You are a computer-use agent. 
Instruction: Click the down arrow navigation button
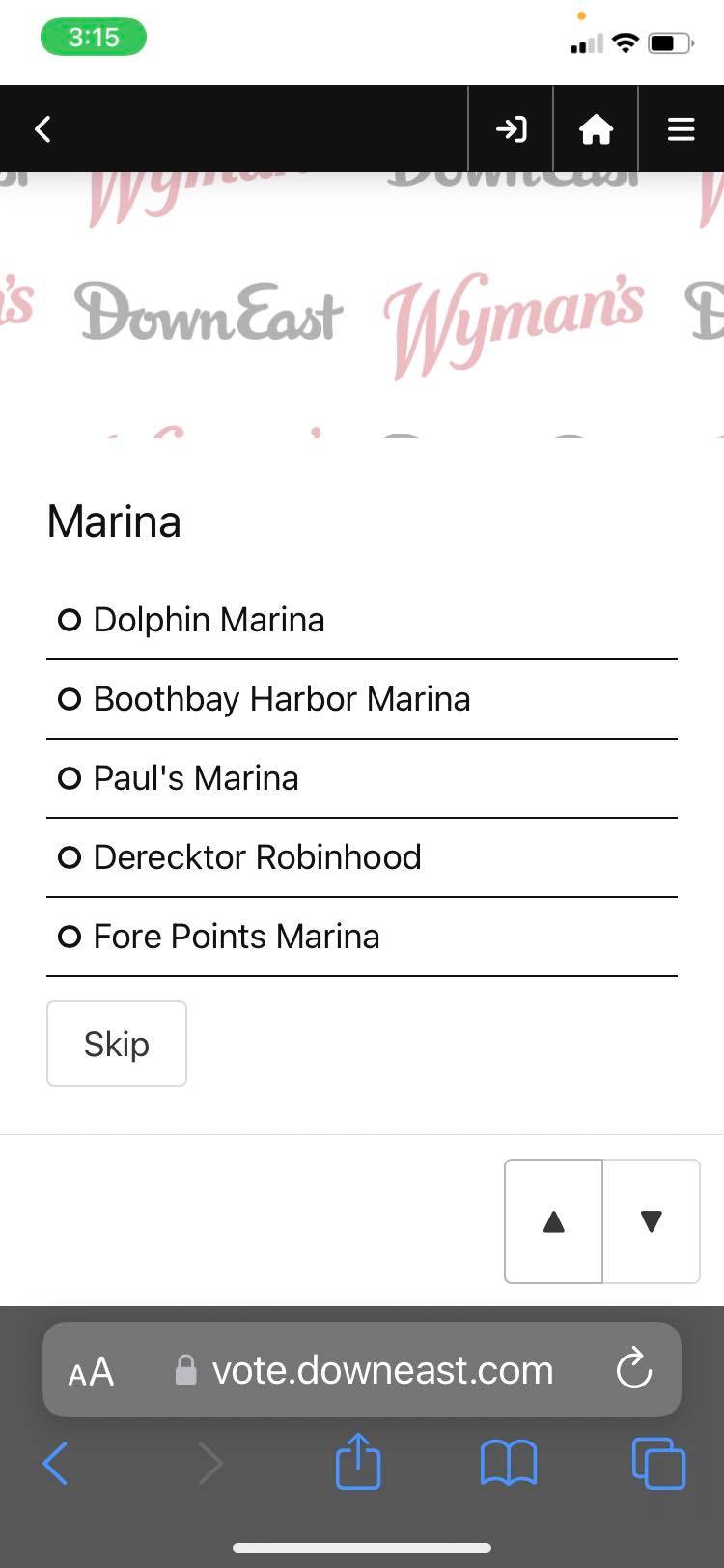tap(652, 1221)
